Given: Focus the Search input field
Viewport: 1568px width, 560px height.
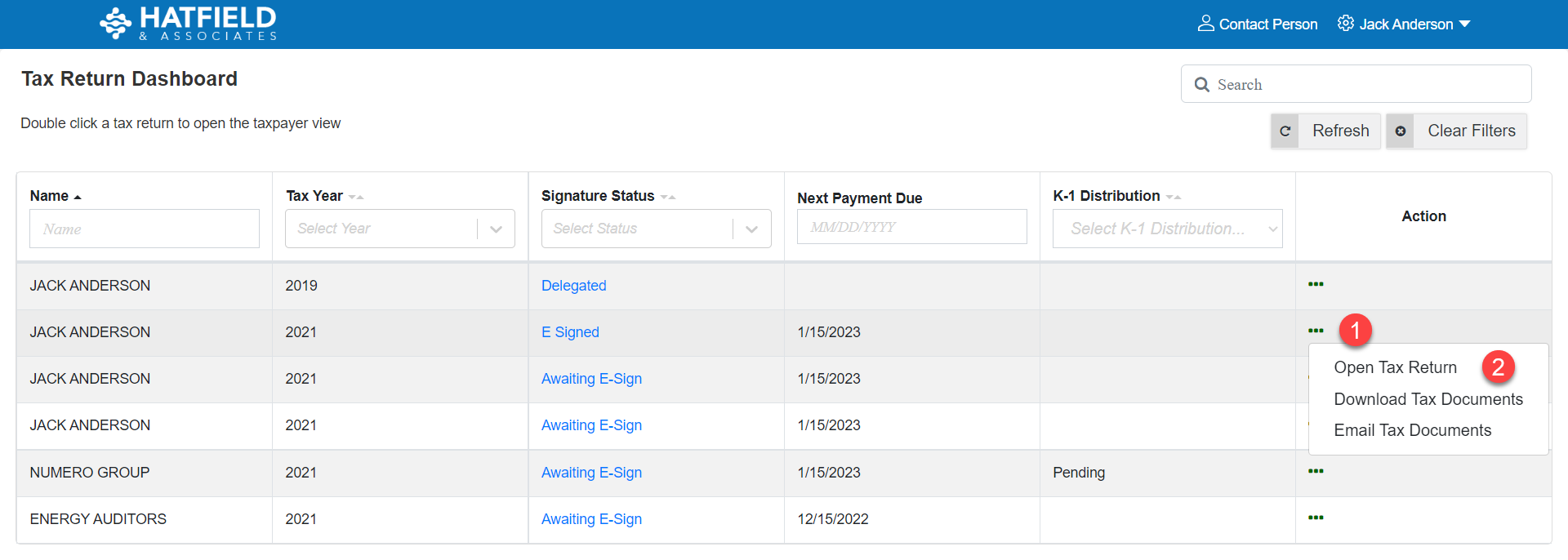Looking at the screenshot, I should tap(1356, 84).
